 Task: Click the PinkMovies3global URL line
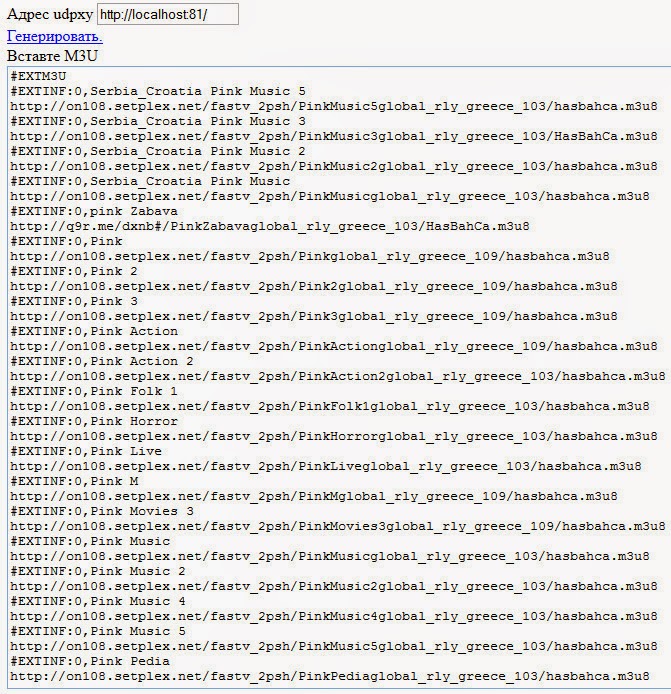(x=338, y=526)
